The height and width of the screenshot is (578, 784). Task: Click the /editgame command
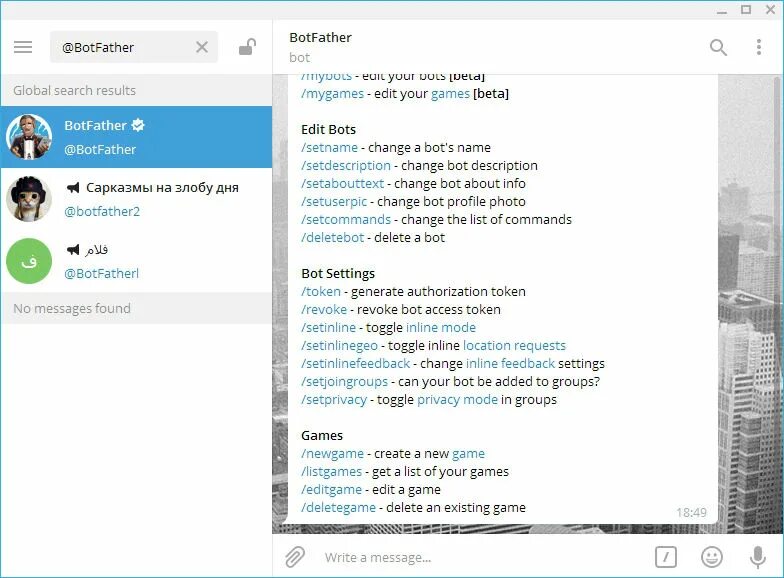[x=332, y=490]
